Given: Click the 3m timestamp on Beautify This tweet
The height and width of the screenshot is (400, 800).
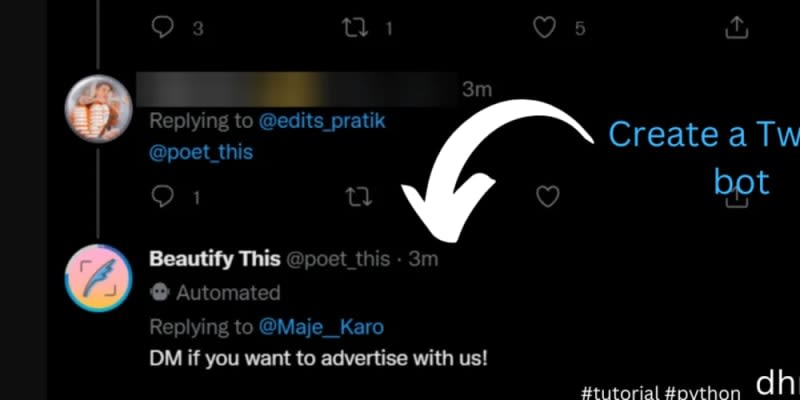Looking at the screenshot, I should [423, 259].
